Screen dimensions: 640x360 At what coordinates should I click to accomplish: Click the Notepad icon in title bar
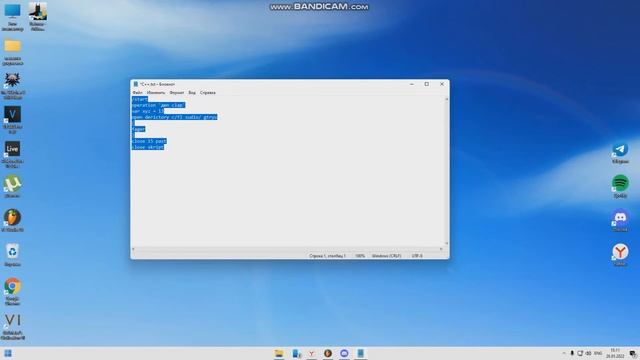click(136, 84)
